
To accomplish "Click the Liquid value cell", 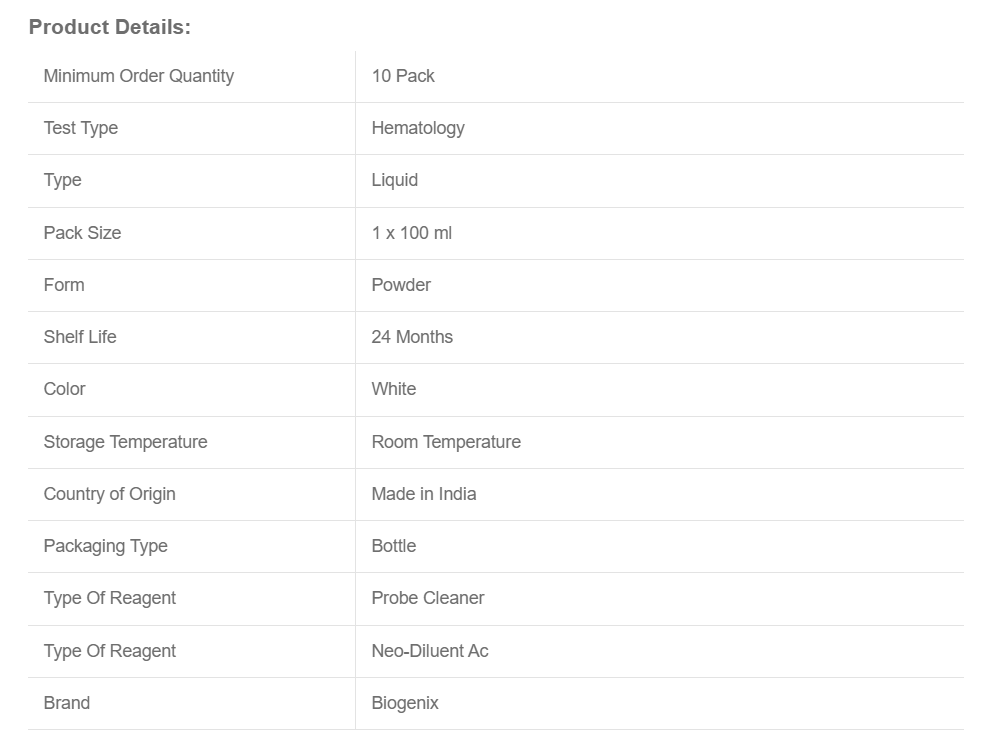I will 394,180.
